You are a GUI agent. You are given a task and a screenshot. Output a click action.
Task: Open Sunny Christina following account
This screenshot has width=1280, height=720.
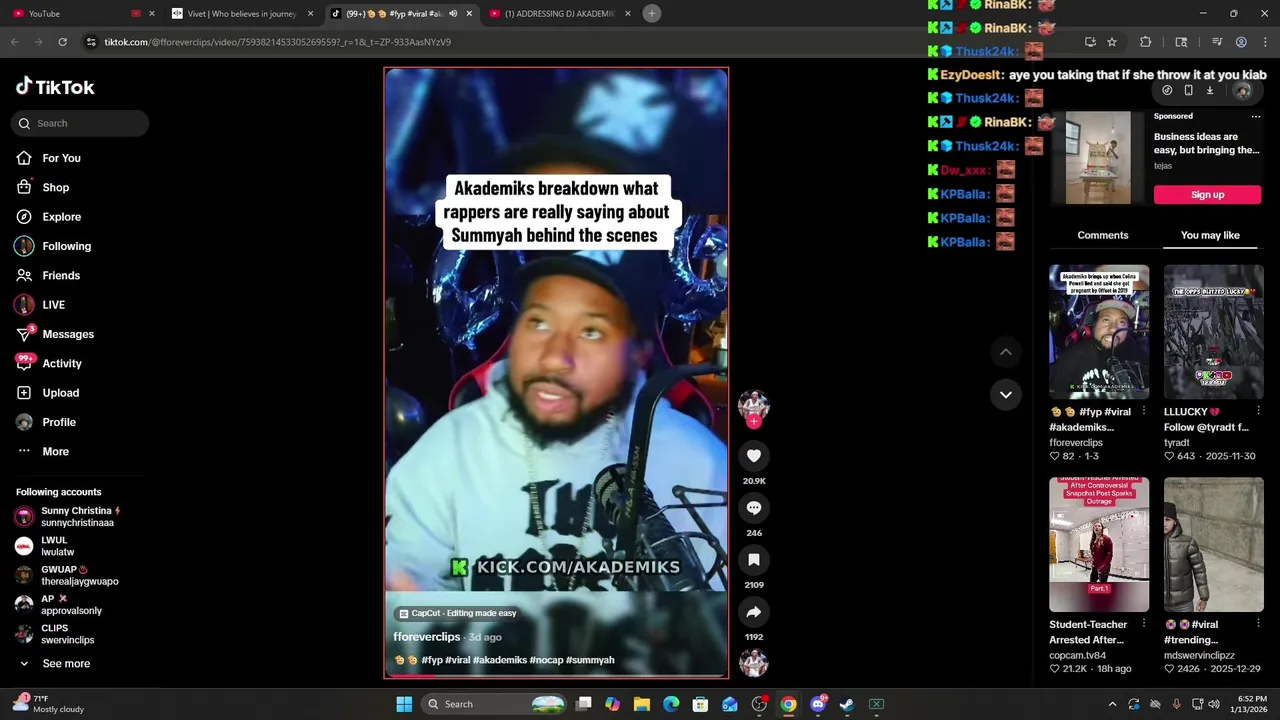(x=70, y=516)
